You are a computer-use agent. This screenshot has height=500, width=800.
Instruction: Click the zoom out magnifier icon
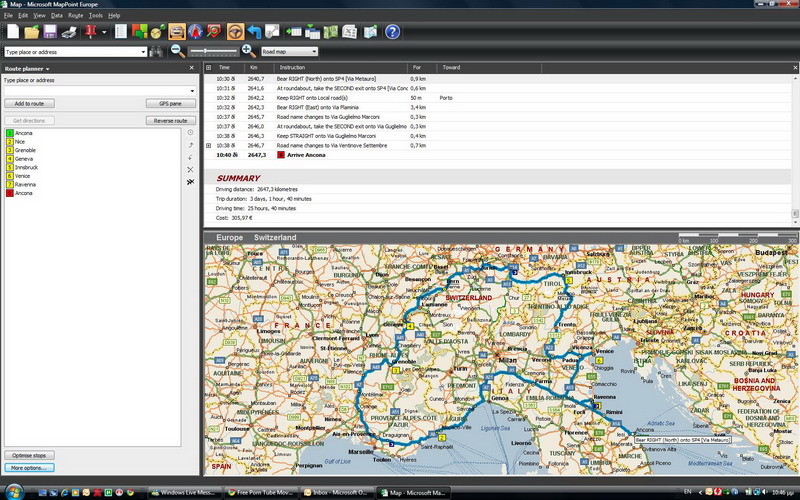click(177, 51)
